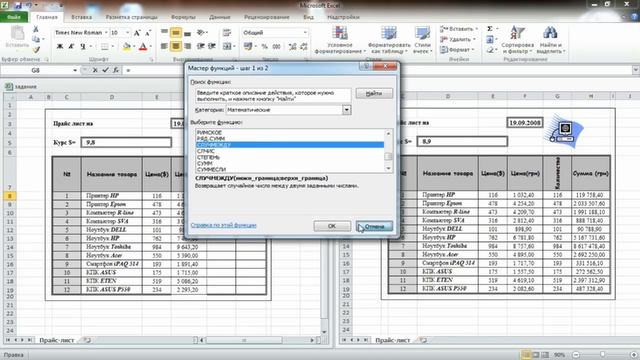
Task: Toggle Underline (Ч) formatting
Action: [82, 47]
